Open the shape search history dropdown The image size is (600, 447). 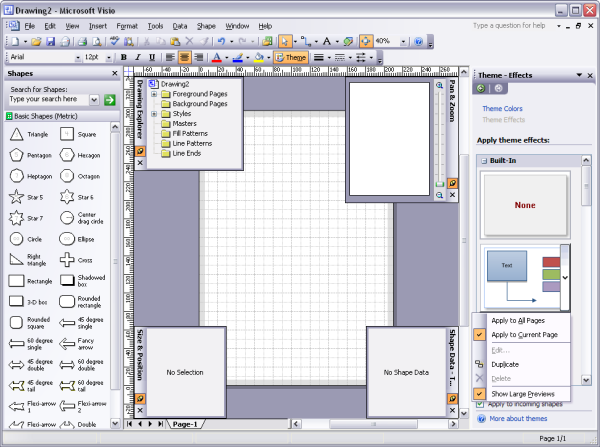click(x=94, y=100)
